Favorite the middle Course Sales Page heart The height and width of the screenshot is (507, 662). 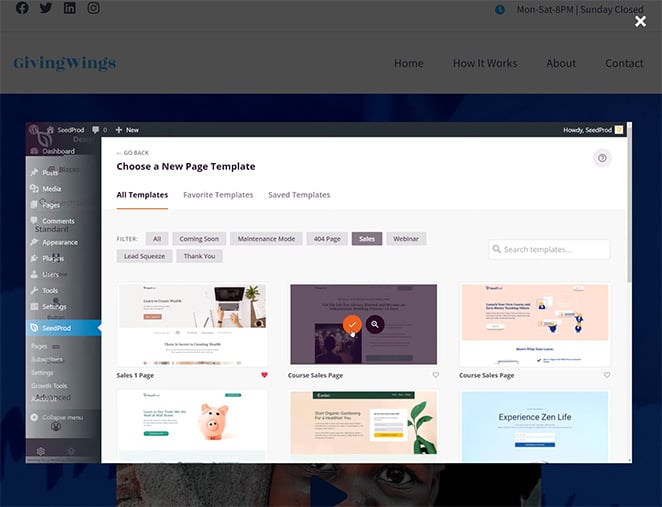(436, 375)
